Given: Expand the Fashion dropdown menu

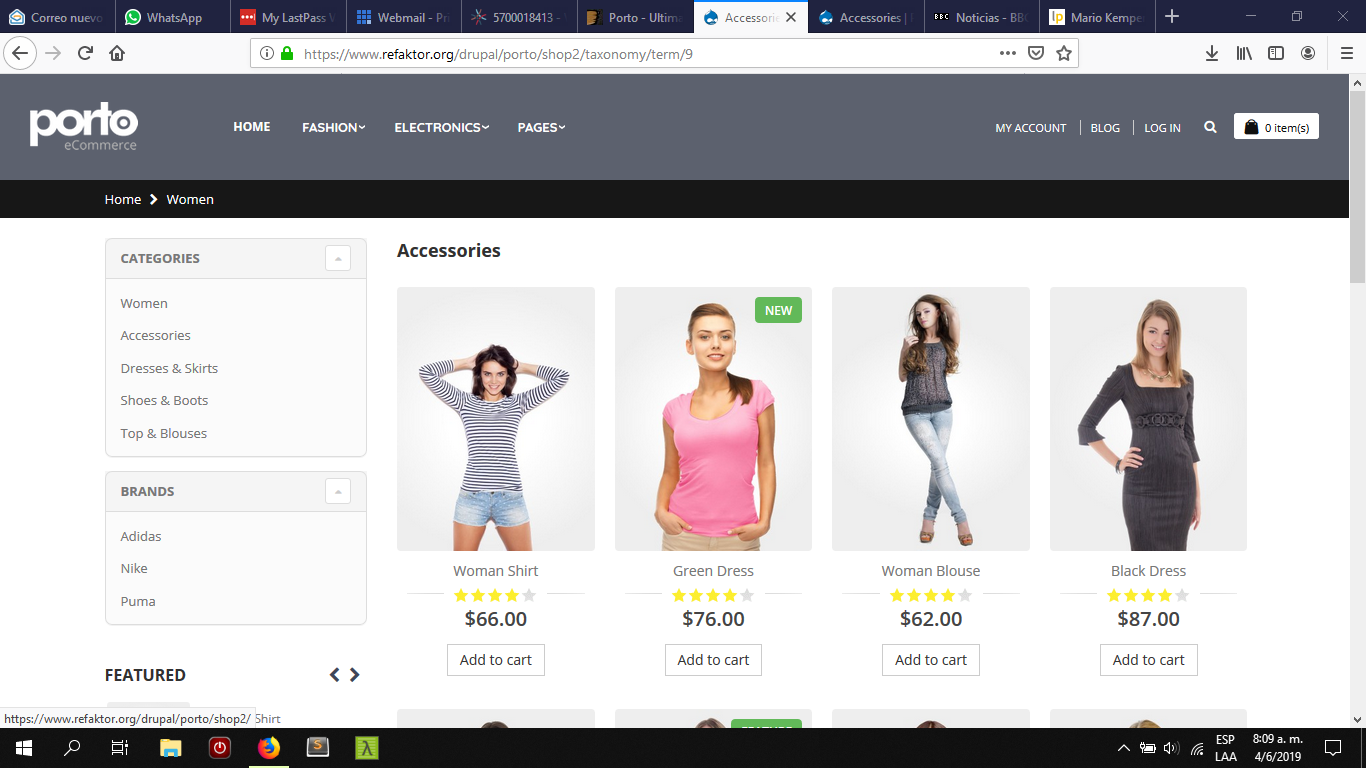Looking at the screenshot, I should click(333, 127).
